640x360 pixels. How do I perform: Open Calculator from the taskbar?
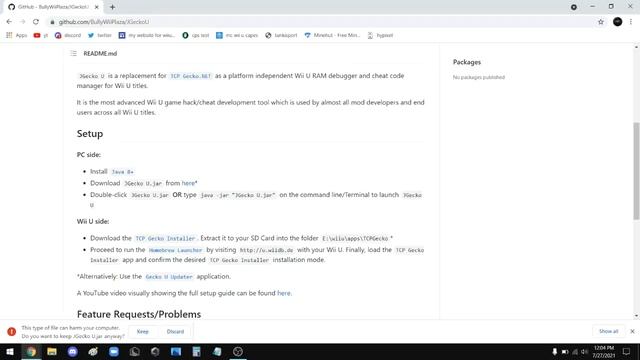(x=196, y=352)
